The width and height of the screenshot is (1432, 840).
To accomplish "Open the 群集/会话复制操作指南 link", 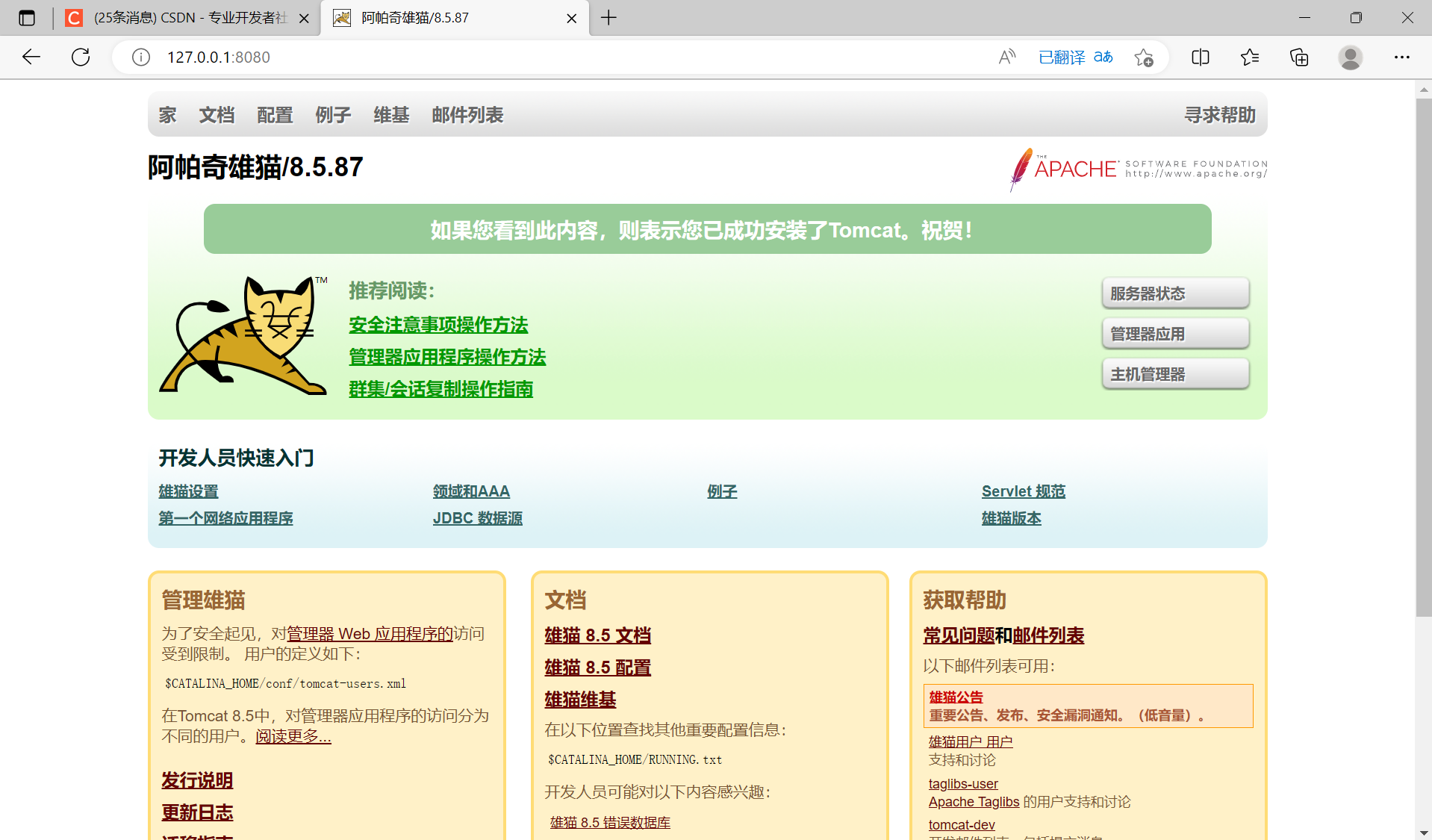I will [441, 389].
